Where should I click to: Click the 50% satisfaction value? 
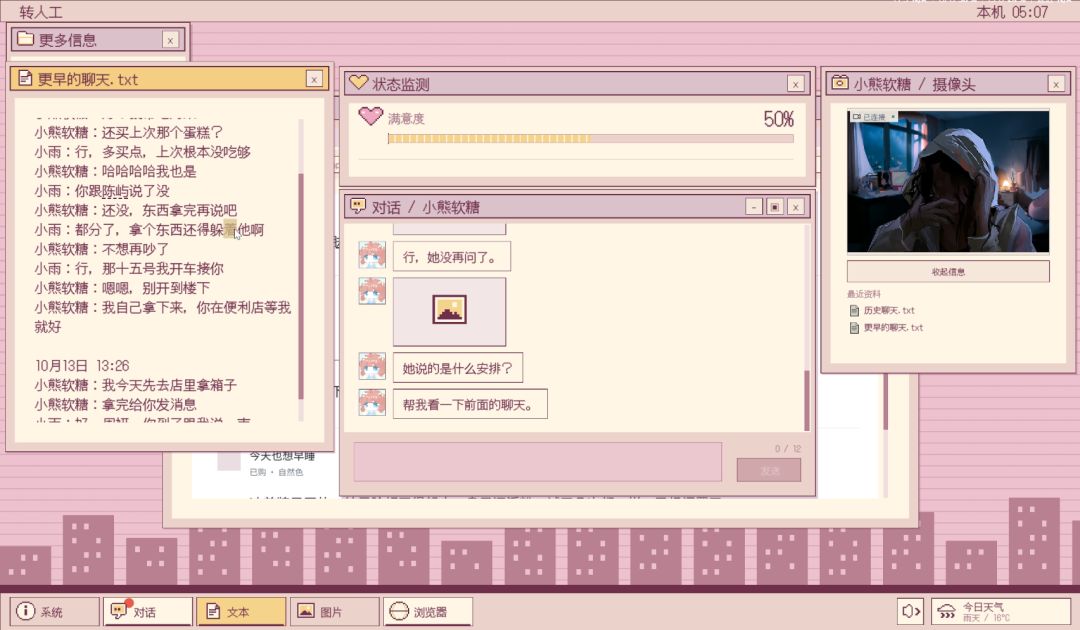coord(778,119)
